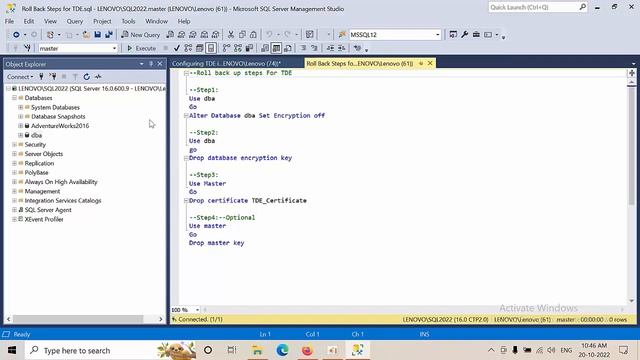This screenshot has height=360, width=640.
Task: Toggle Results to Text mode
Action: point(265,48)
